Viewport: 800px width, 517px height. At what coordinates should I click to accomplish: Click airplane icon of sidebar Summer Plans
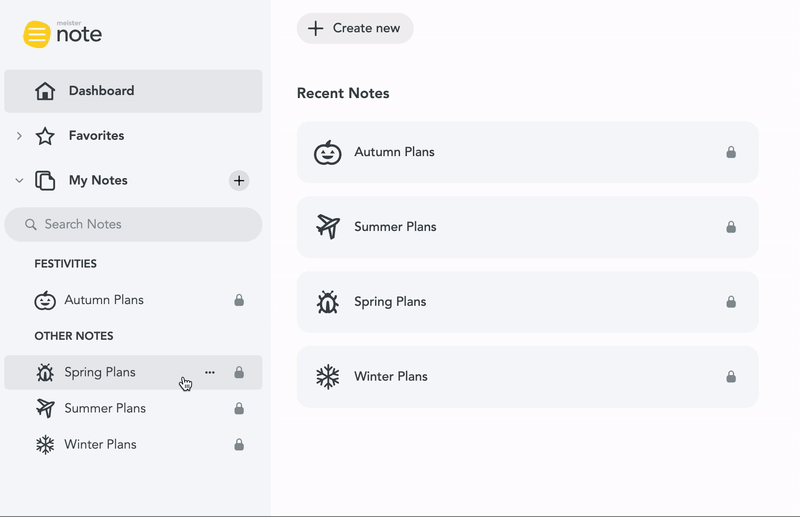[45, 408]
